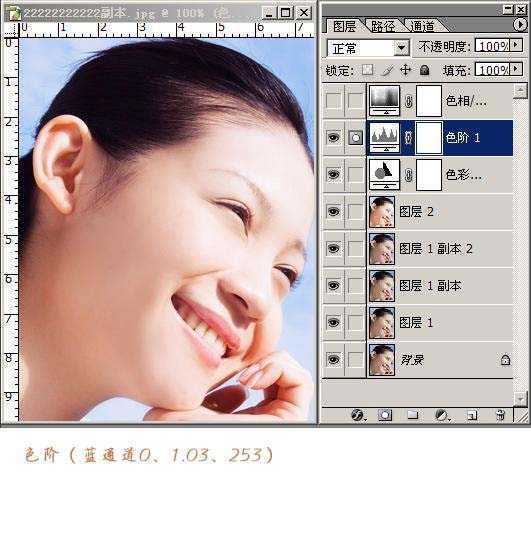531x541 pixels.
Task: Create a new layer set folder
Action: click(x=413, y=415)
